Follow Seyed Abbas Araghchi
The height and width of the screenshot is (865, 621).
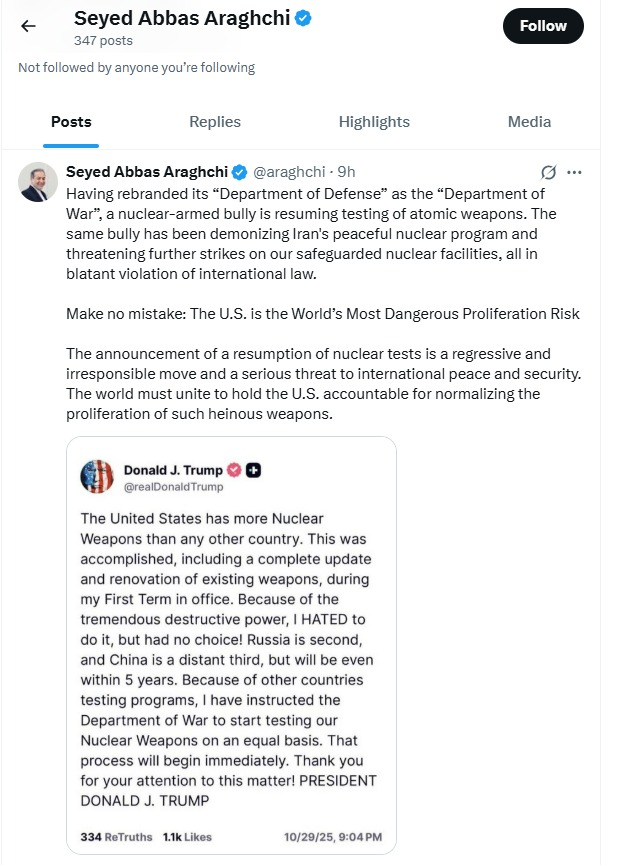pyautogui.click(x=543, y=27)
